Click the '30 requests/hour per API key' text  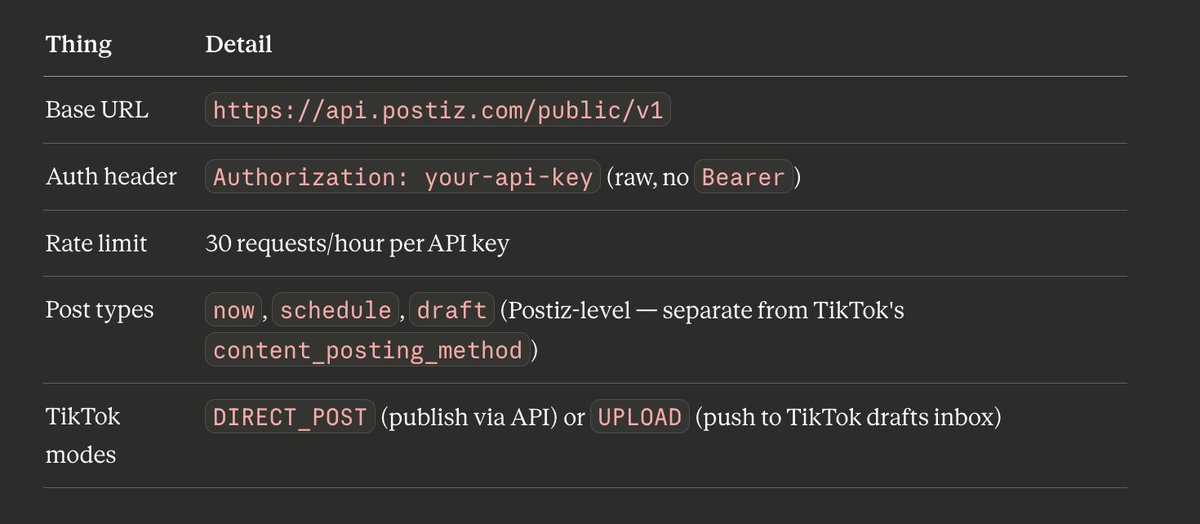tap(357, 243)
